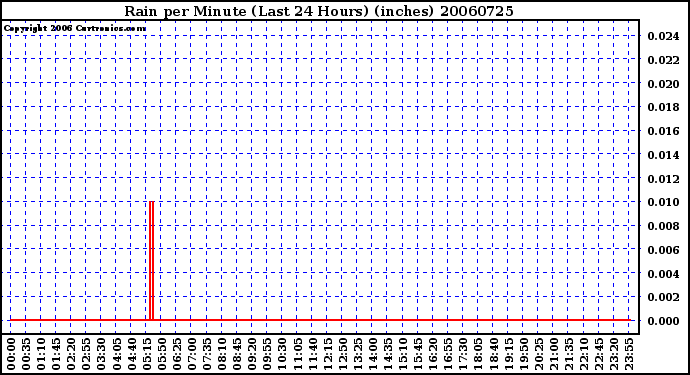Select the 07:00 time label

click(x=191, y=354)
